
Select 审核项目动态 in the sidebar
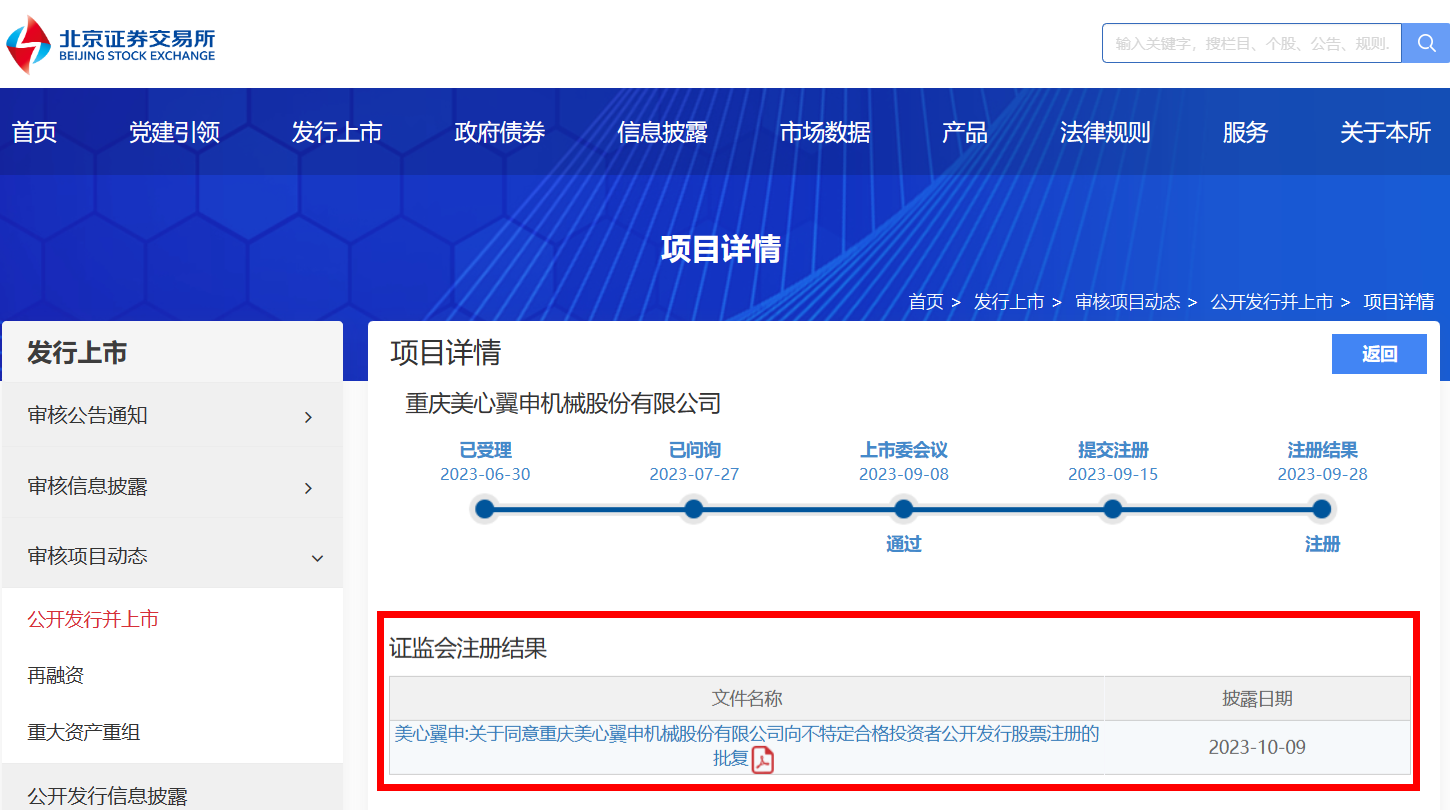point(88,556)
